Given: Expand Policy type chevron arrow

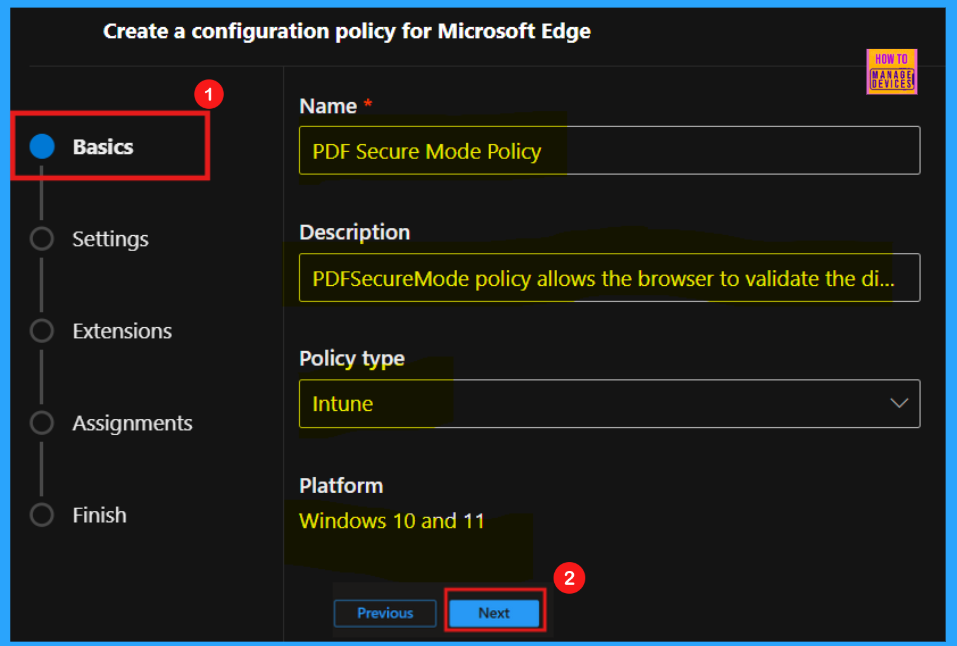Looking at the screenshot, I should click(898, 403).
